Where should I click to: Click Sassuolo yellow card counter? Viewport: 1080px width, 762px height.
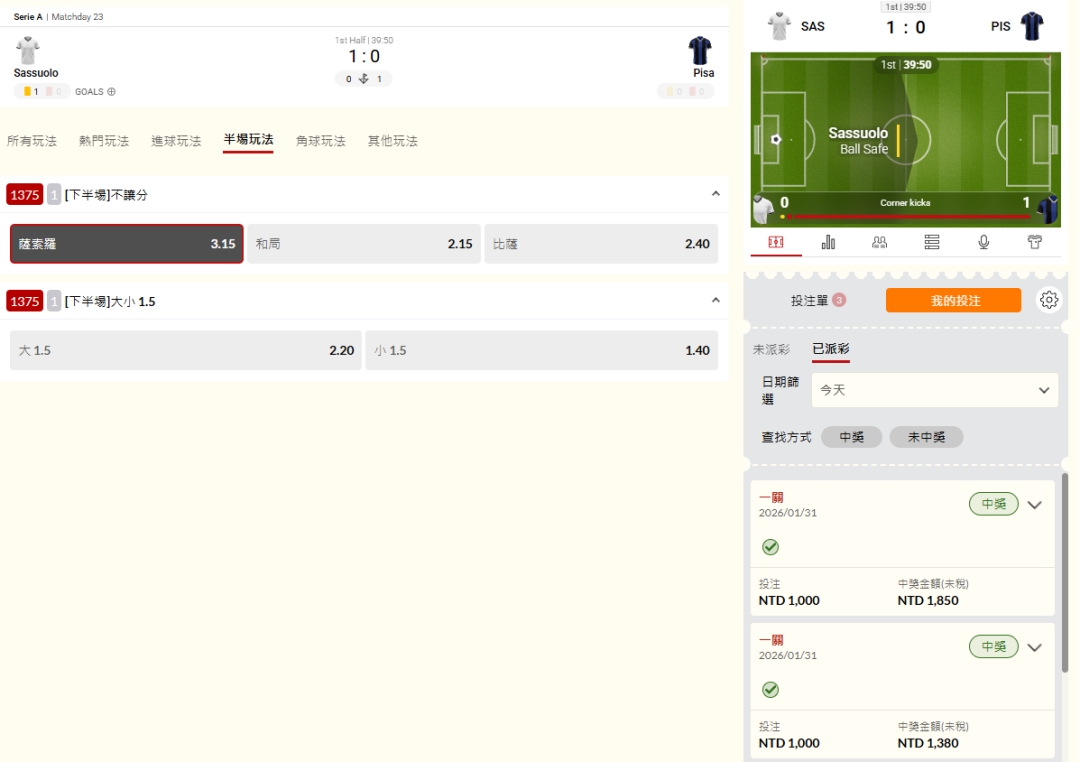tap(30, 92)
